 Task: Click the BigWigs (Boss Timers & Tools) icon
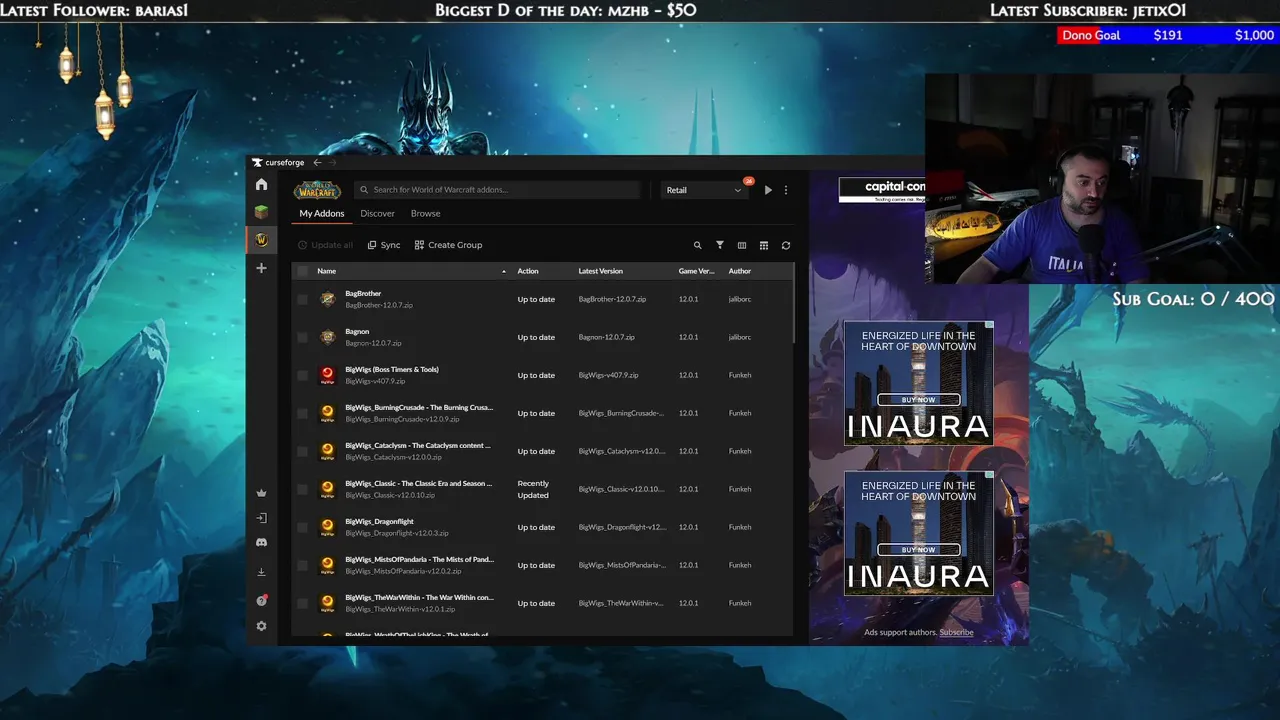(327, 375)
